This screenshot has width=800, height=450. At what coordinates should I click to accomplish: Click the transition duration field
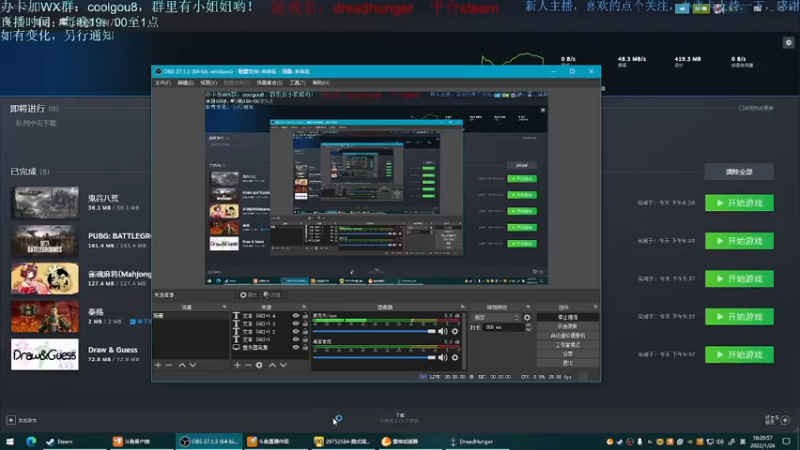pyautogui.click(x=503, y=327)
